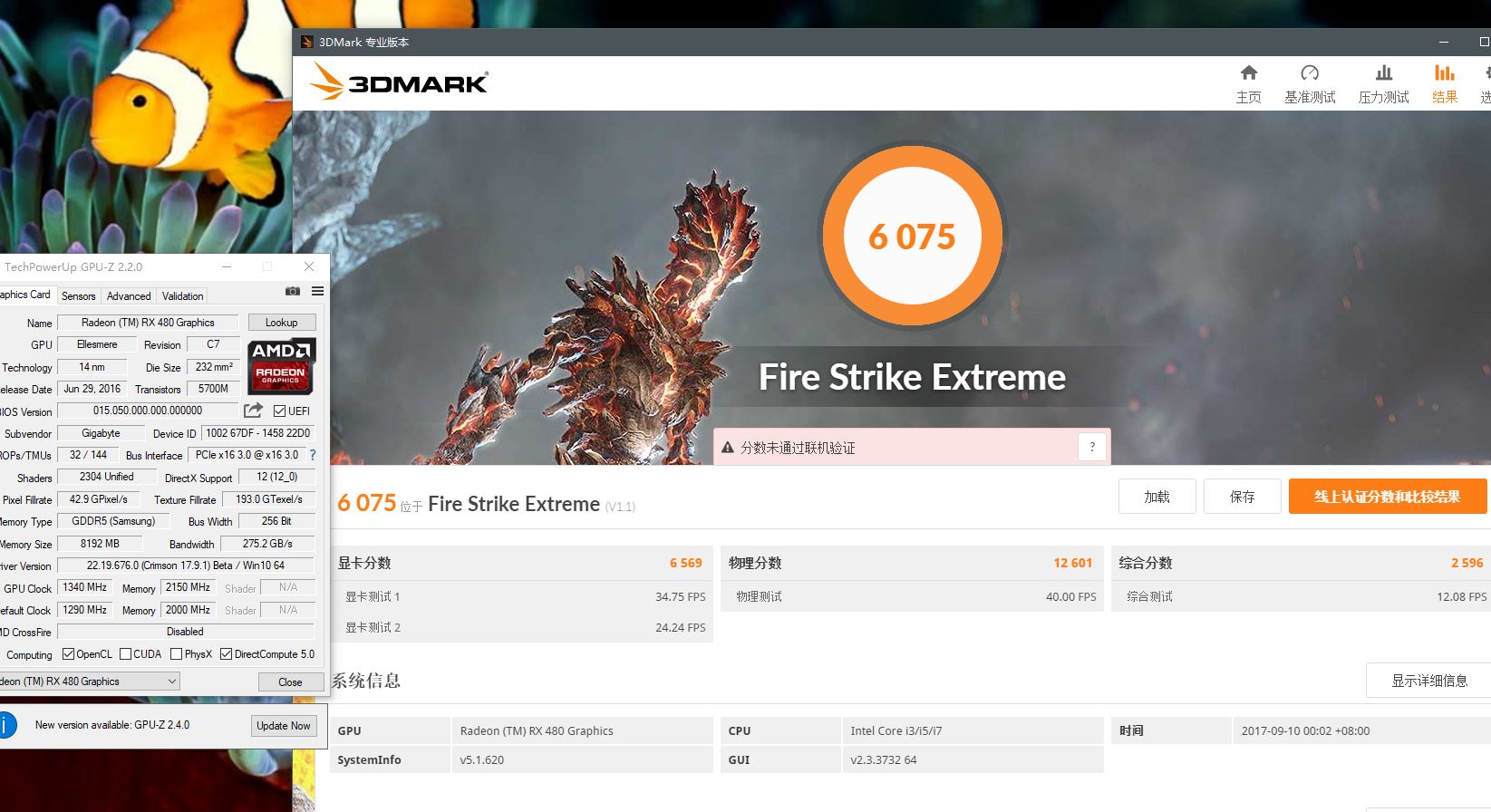The image size is (1491, 812).
Task: Click the 加载 button
Action: point(1157,497)
